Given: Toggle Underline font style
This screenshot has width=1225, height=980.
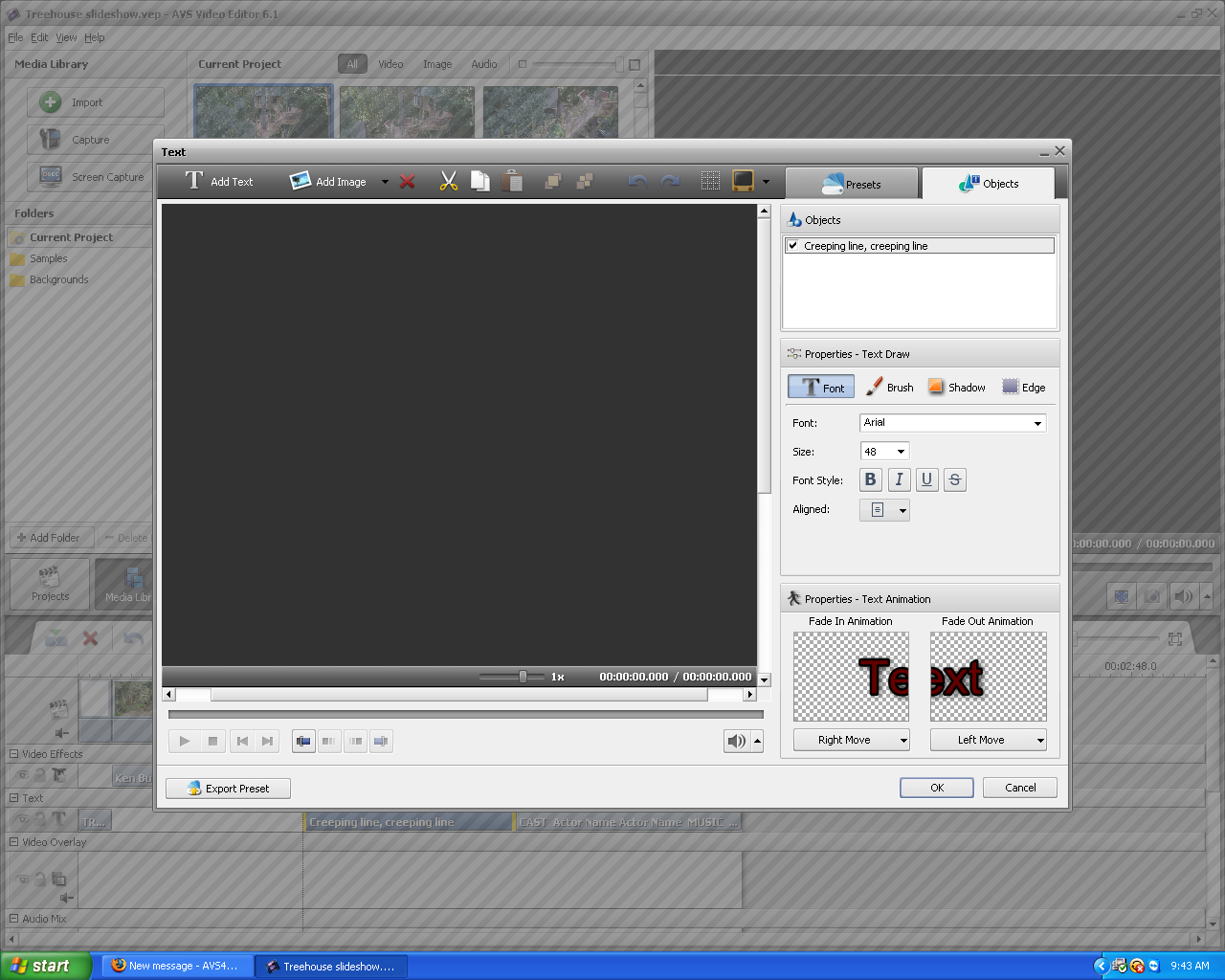Looking at the screenshot, I should pyautogui.click(x=926, y=479).
